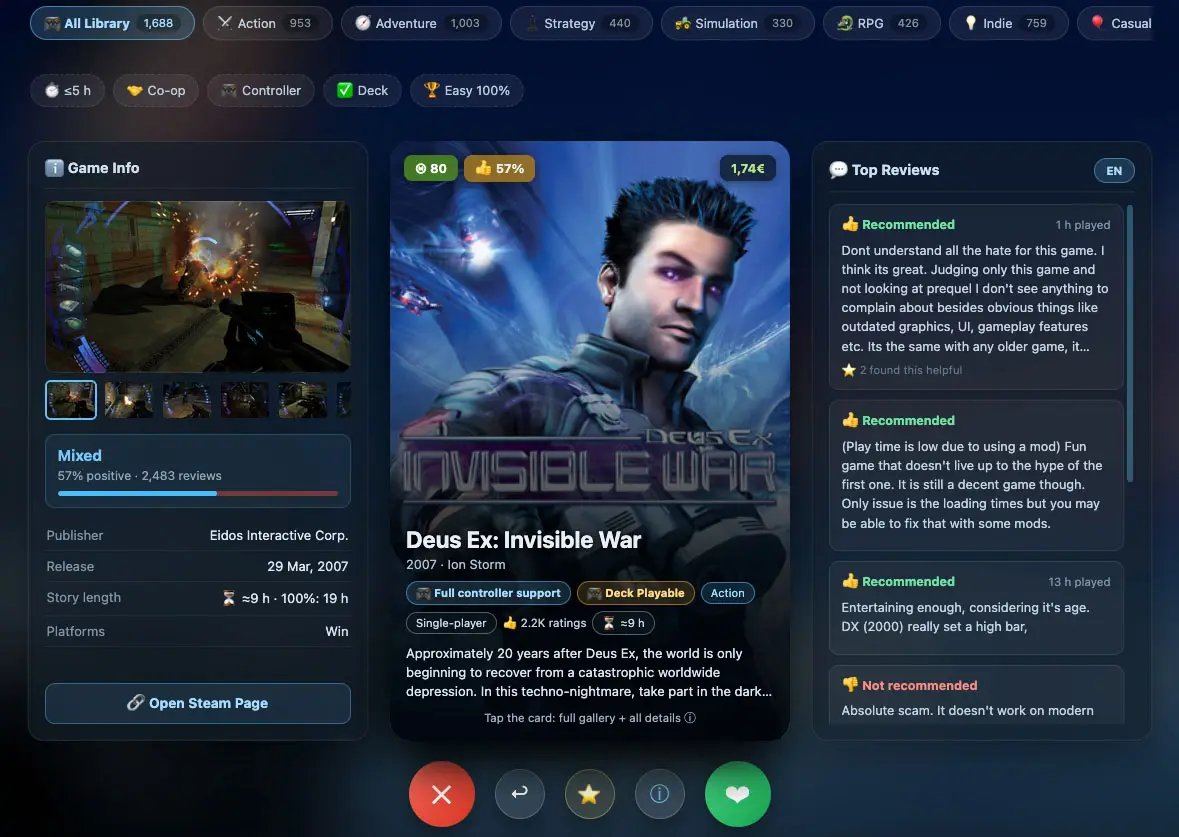The image size is (1179, 837).
Task: Select the Indie category tab
Action: pyautogui.click(x=1008, y=23)
